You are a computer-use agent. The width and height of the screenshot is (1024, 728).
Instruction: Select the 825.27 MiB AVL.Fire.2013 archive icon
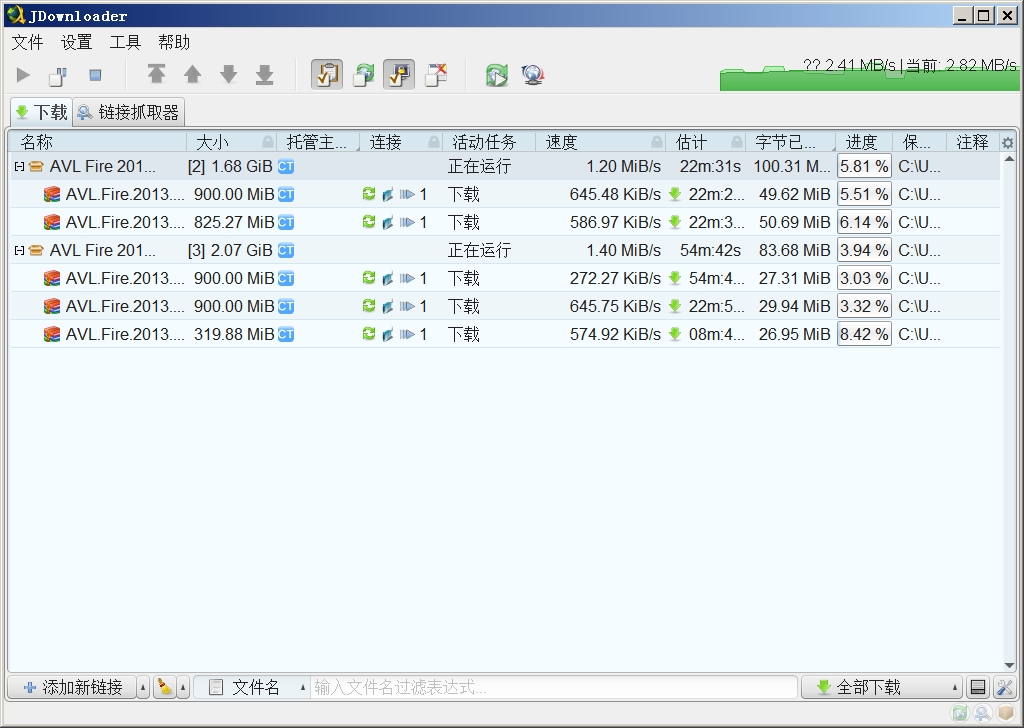pos(52,223)
